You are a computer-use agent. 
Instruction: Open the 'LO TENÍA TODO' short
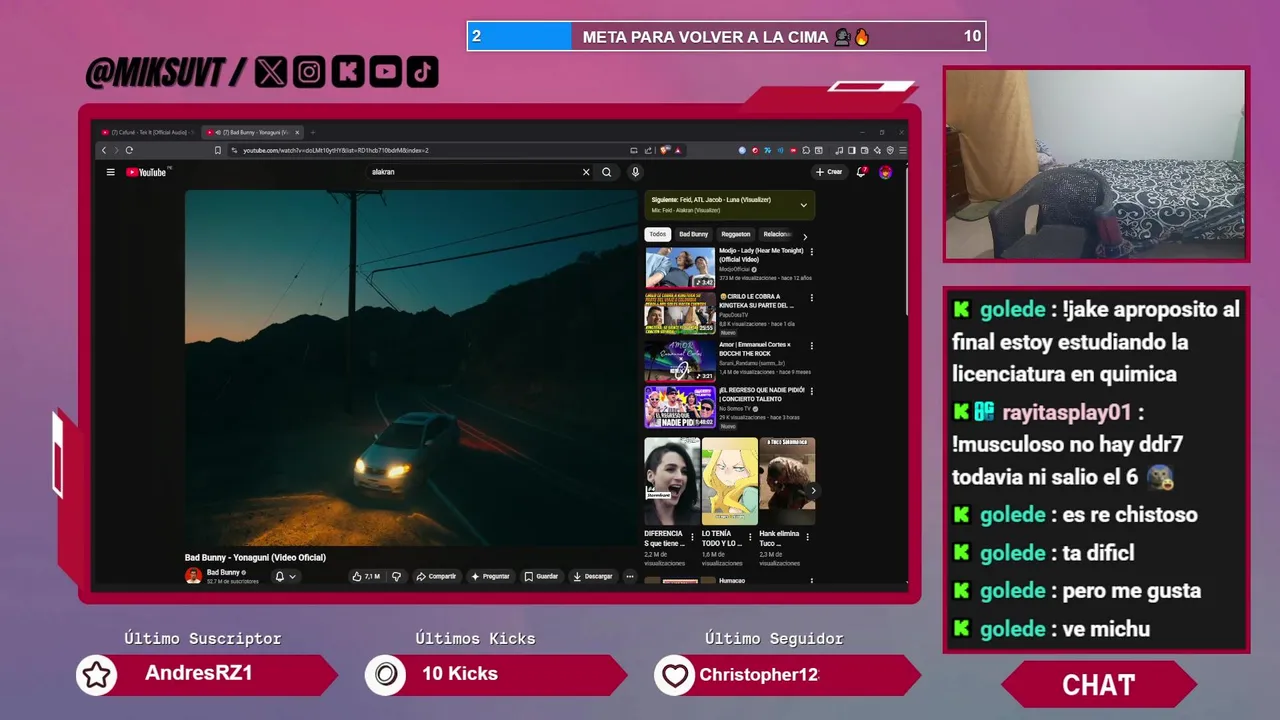[730, 481]
